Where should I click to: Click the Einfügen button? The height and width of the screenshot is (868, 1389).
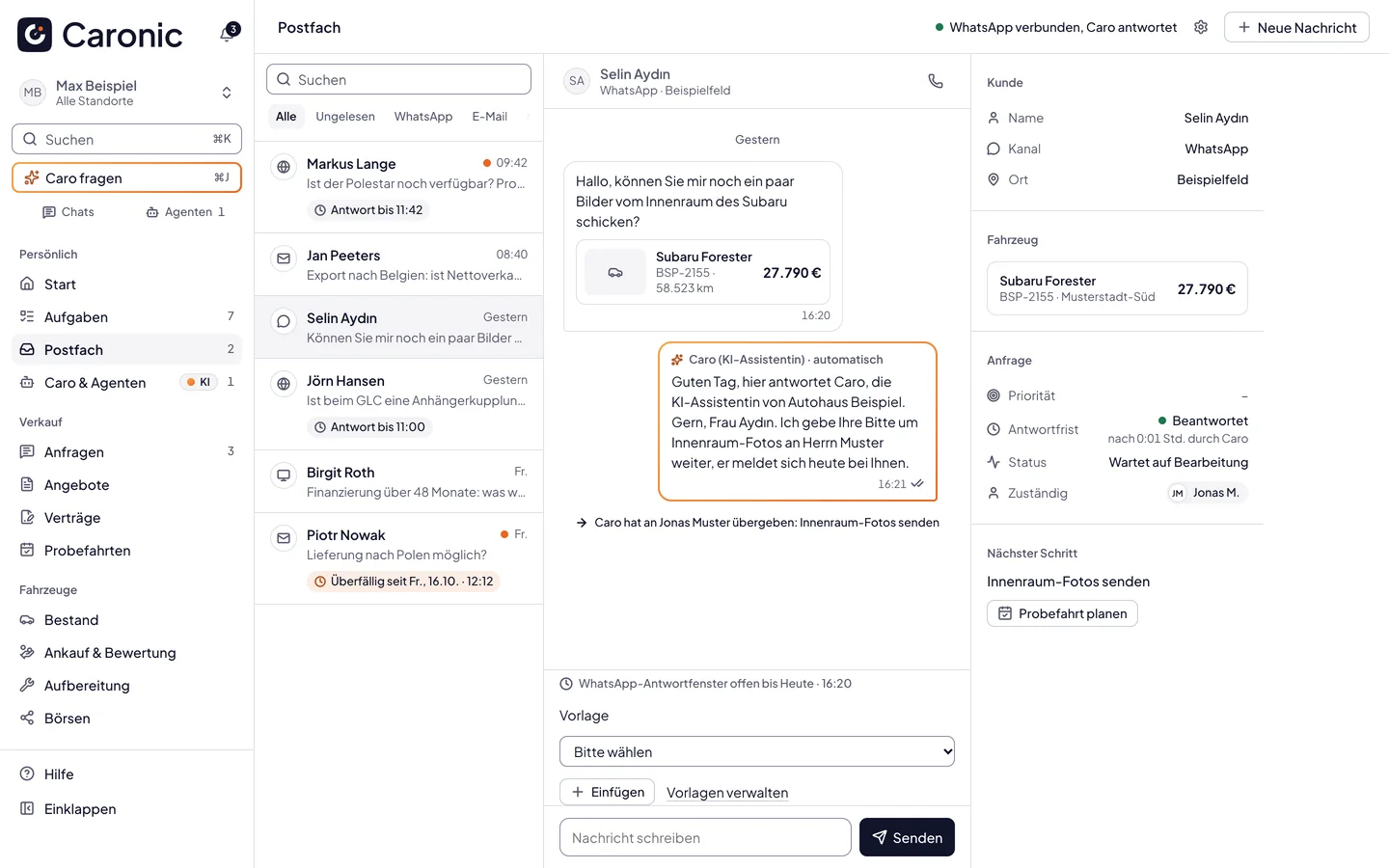(607, 792)
